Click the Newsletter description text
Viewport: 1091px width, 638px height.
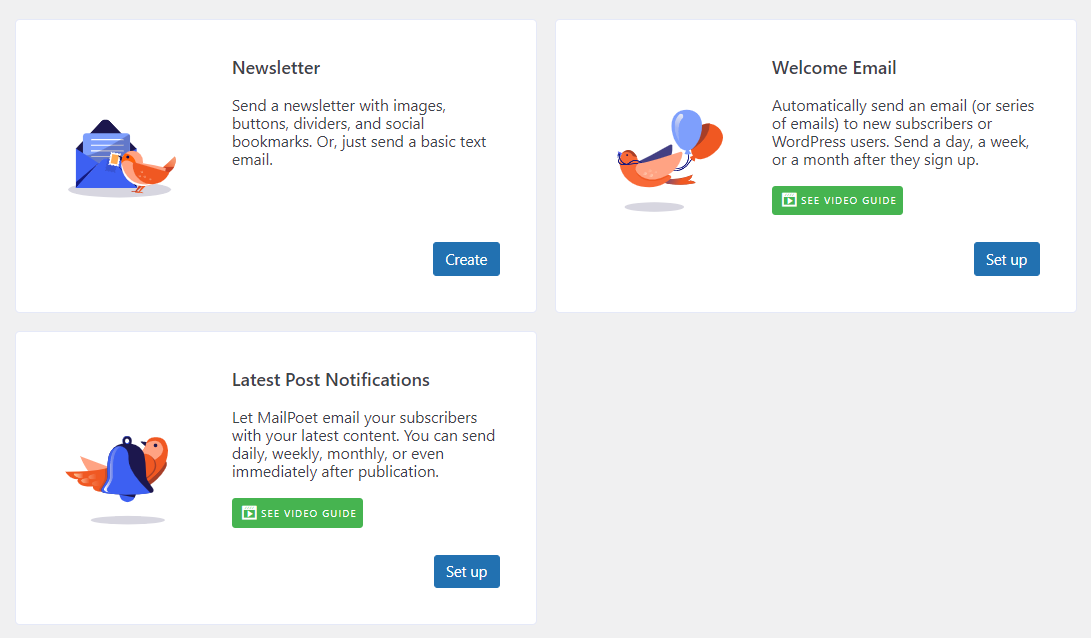click(x=359, y=132)
